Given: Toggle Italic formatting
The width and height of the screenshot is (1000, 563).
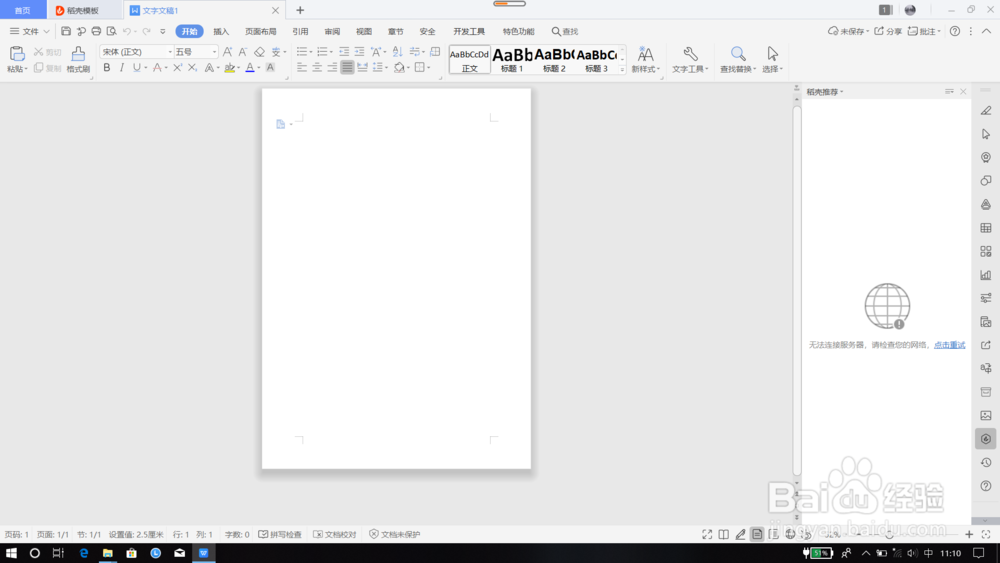Looking at the screenshot, I should point(122,68).
